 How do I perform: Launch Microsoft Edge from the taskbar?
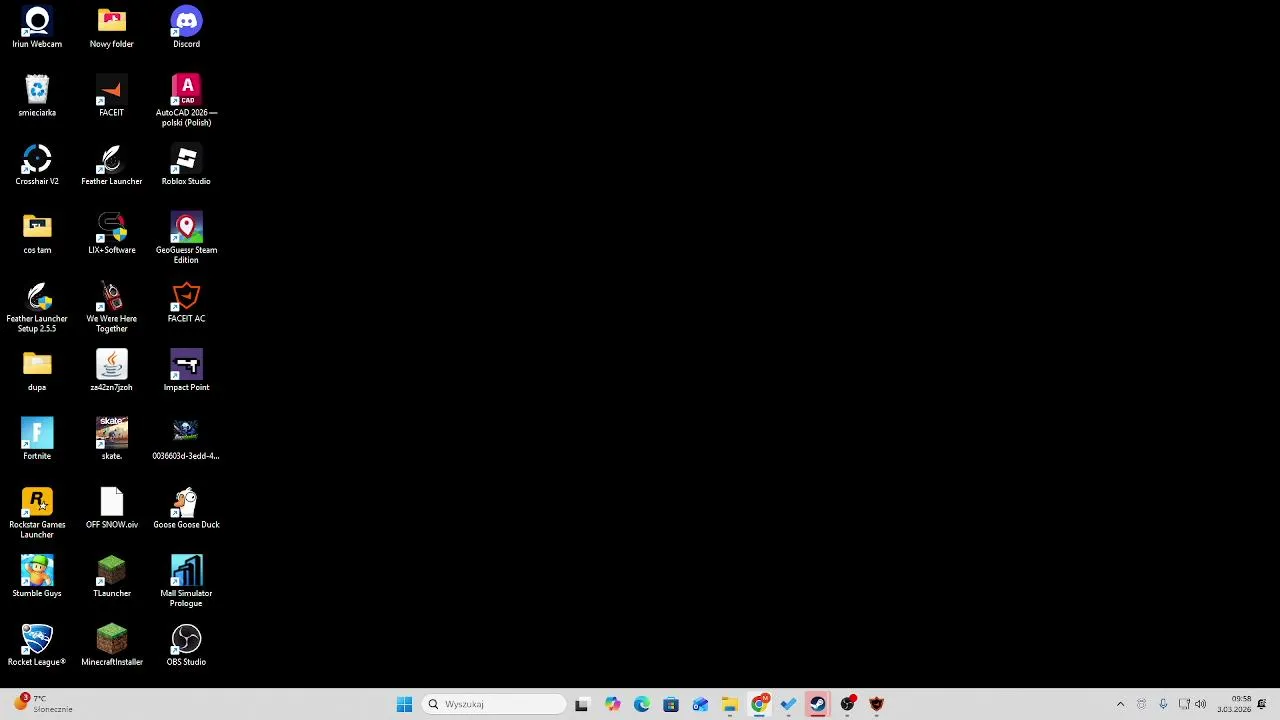[x=641, y=704]
